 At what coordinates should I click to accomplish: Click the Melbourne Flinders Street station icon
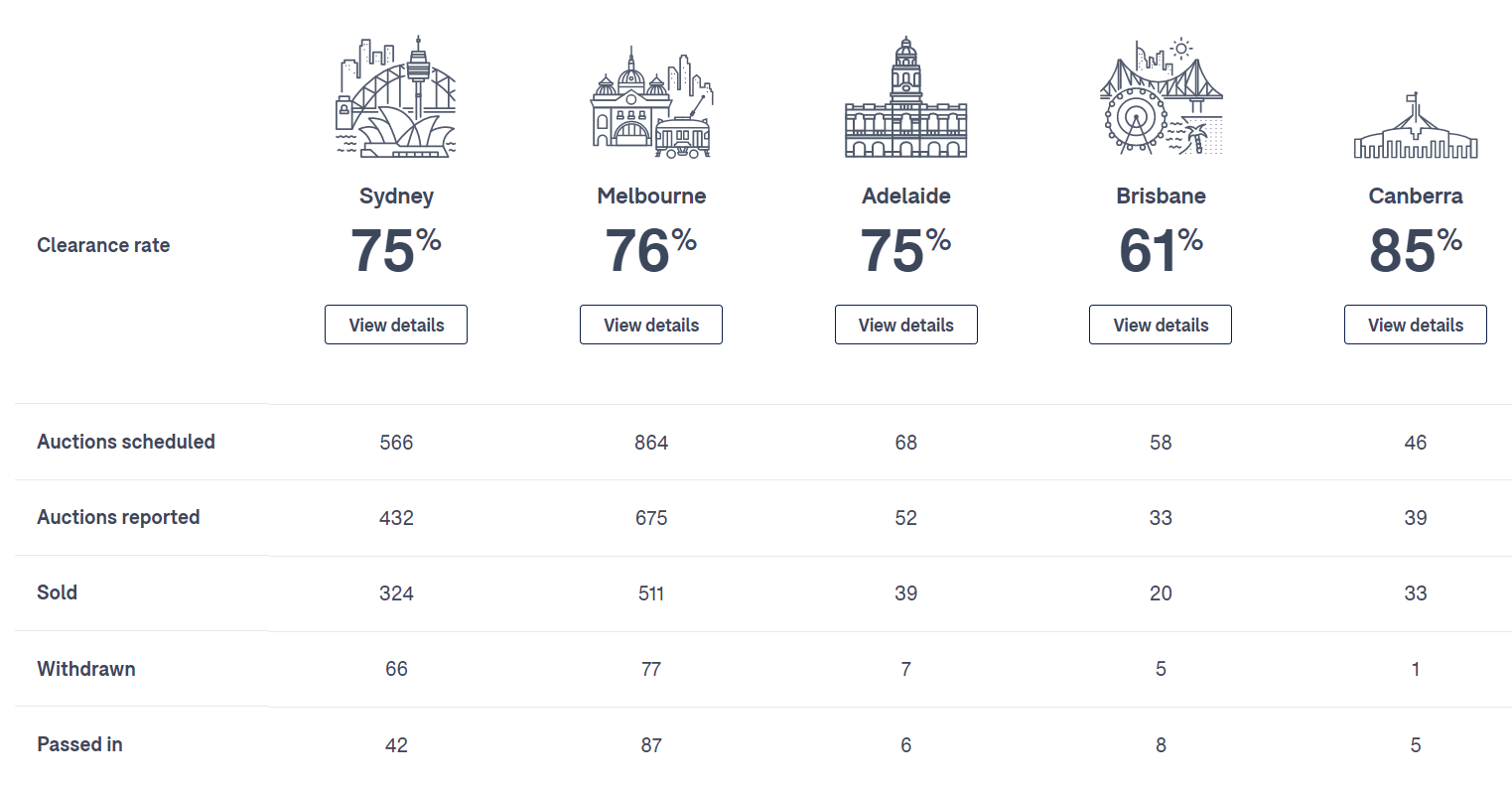[651, 104]
